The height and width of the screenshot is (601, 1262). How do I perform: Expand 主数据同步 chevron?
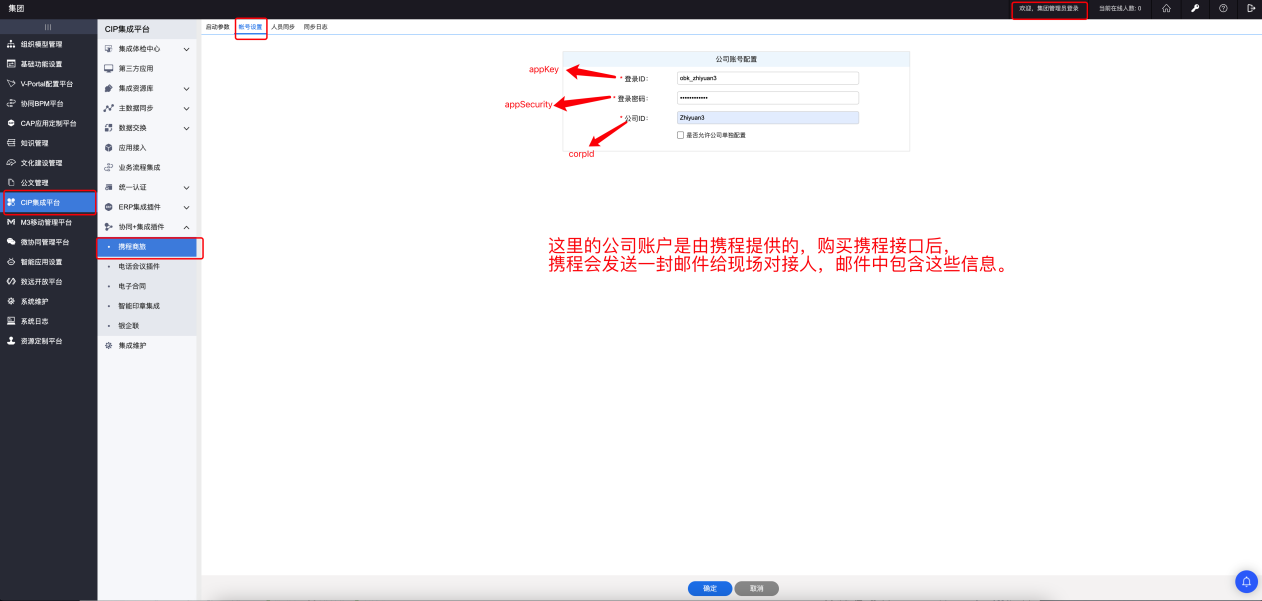click(x=186, y=108)
